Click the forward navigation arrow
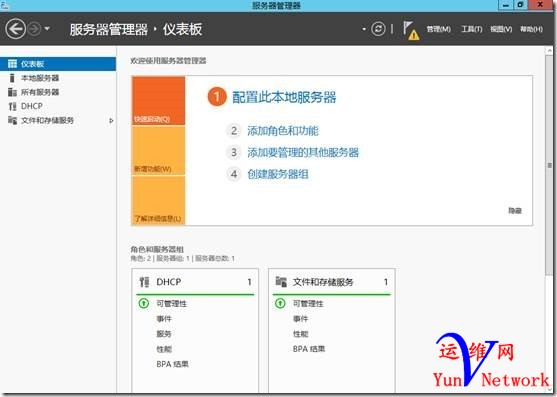Viewport: 557px width, 397px height. (x=34, y=29)
